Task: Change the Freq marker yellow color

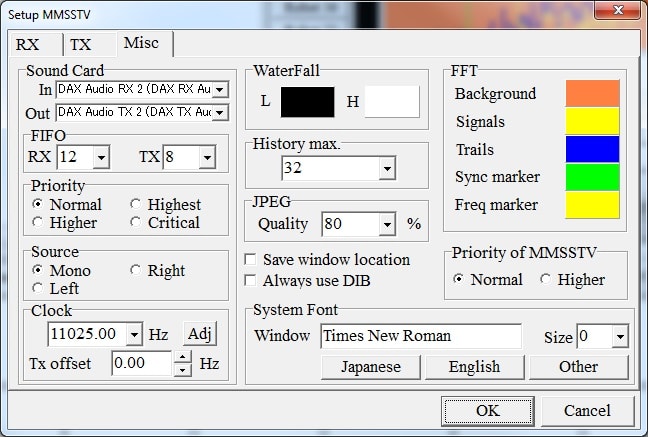Action: (x=592, y=205)
